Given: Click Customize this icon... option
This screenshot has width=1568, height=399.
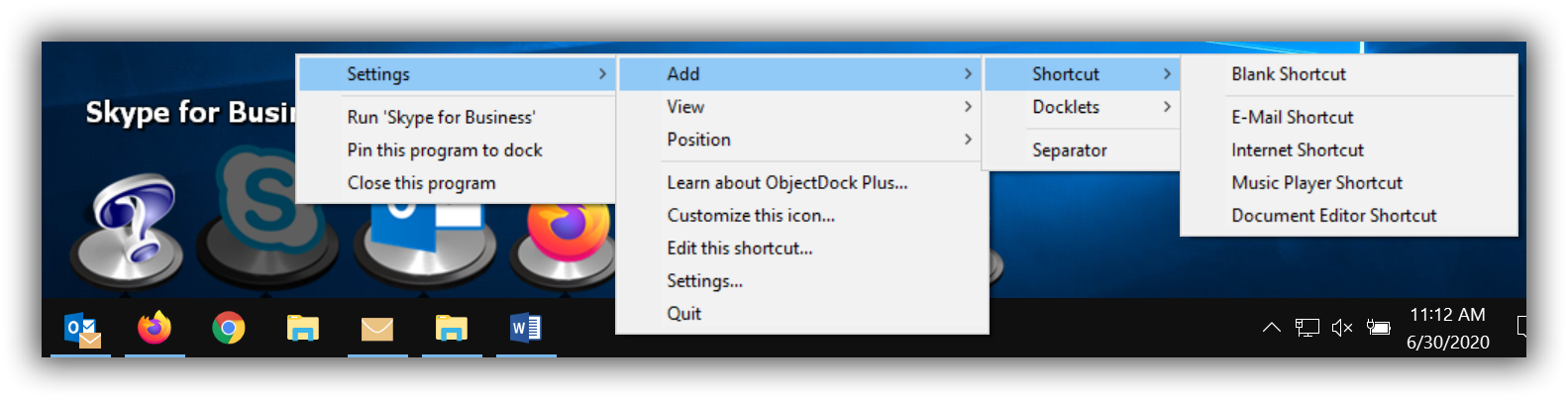Looking at the screenshot, I should pyautogui.click(x=751, y=216).
